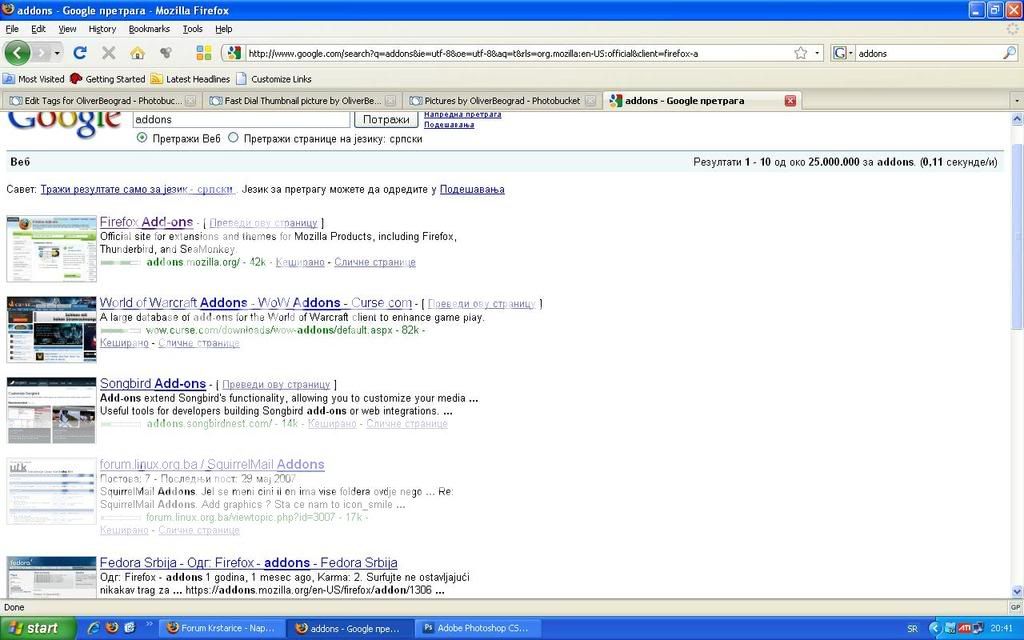The height and width of the screenshot is (640, 1024).
Task: Open the Bookmarks menu
Action: click(x=149, y=29)
